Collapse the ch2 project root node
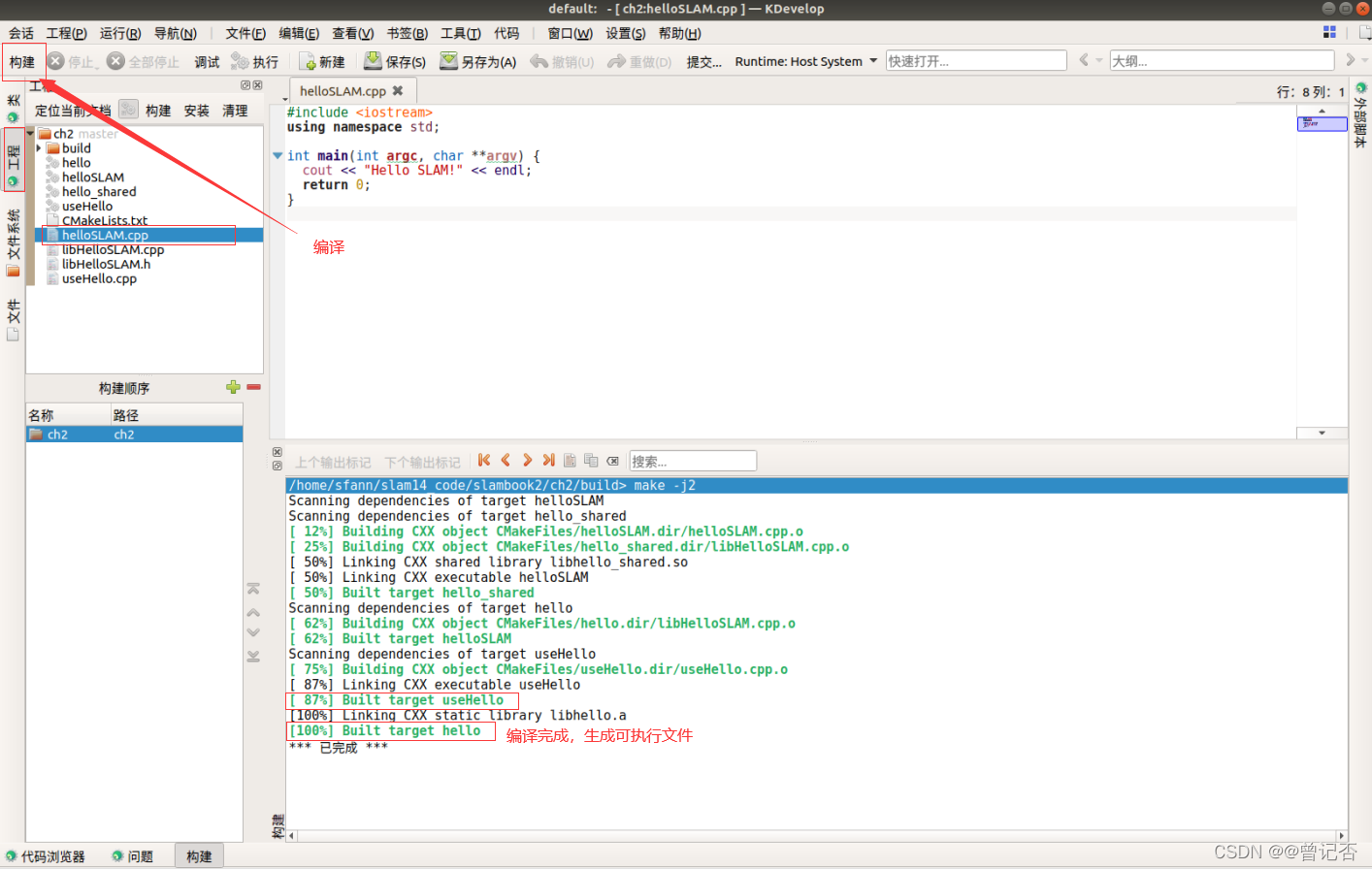This screenshot has height=870, width=1372. [x=30, y=133]
